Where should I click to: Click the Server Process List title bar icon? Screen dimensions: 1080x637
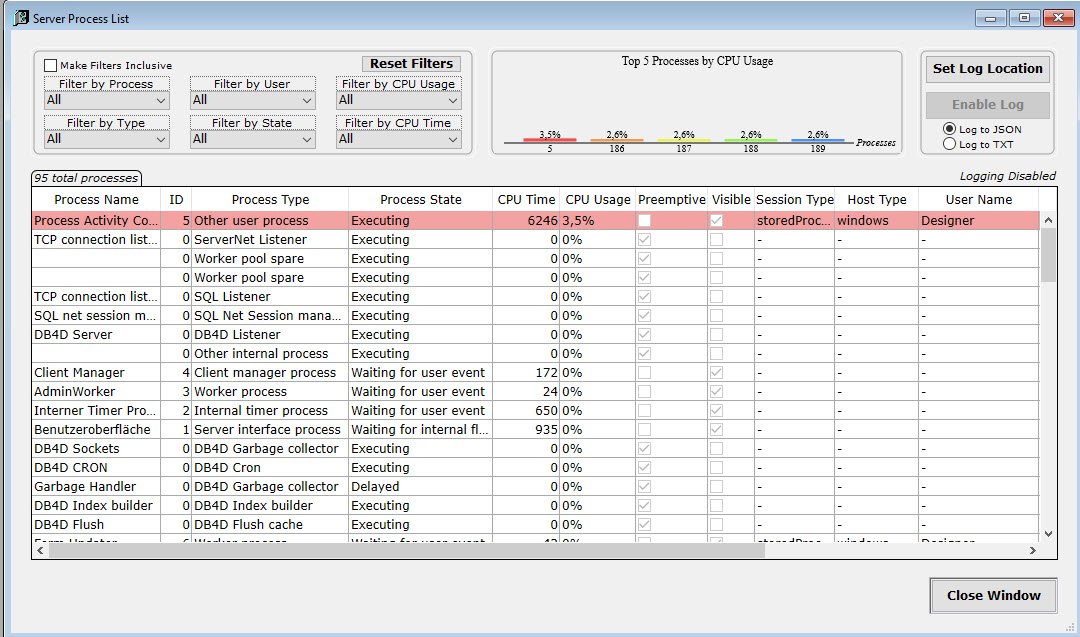[x=19, y=18]
